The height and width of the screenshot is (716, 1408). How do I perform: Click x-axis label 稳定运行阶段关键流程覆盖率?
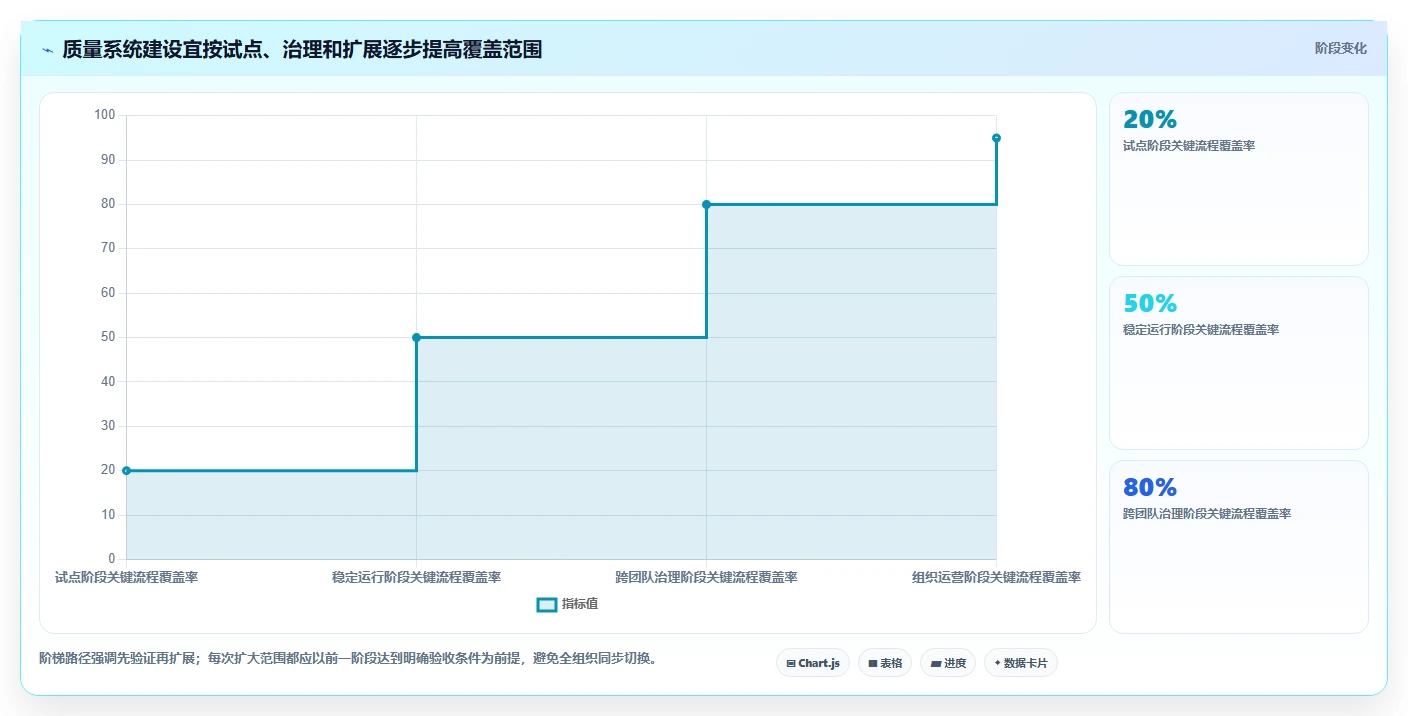(416, 577)
